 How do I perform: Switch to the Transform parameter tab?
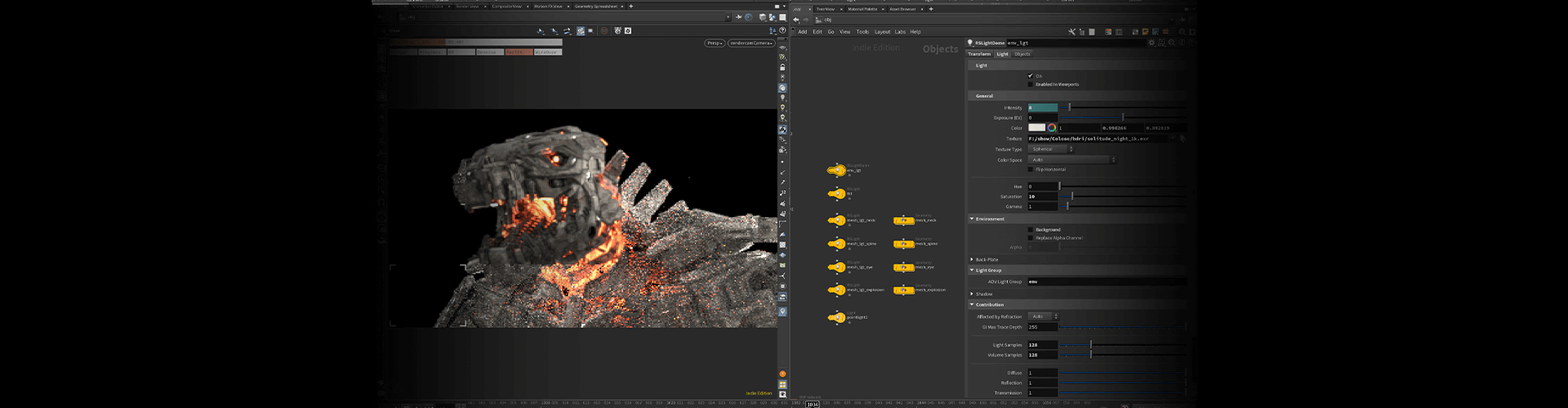tap(979, 54)
